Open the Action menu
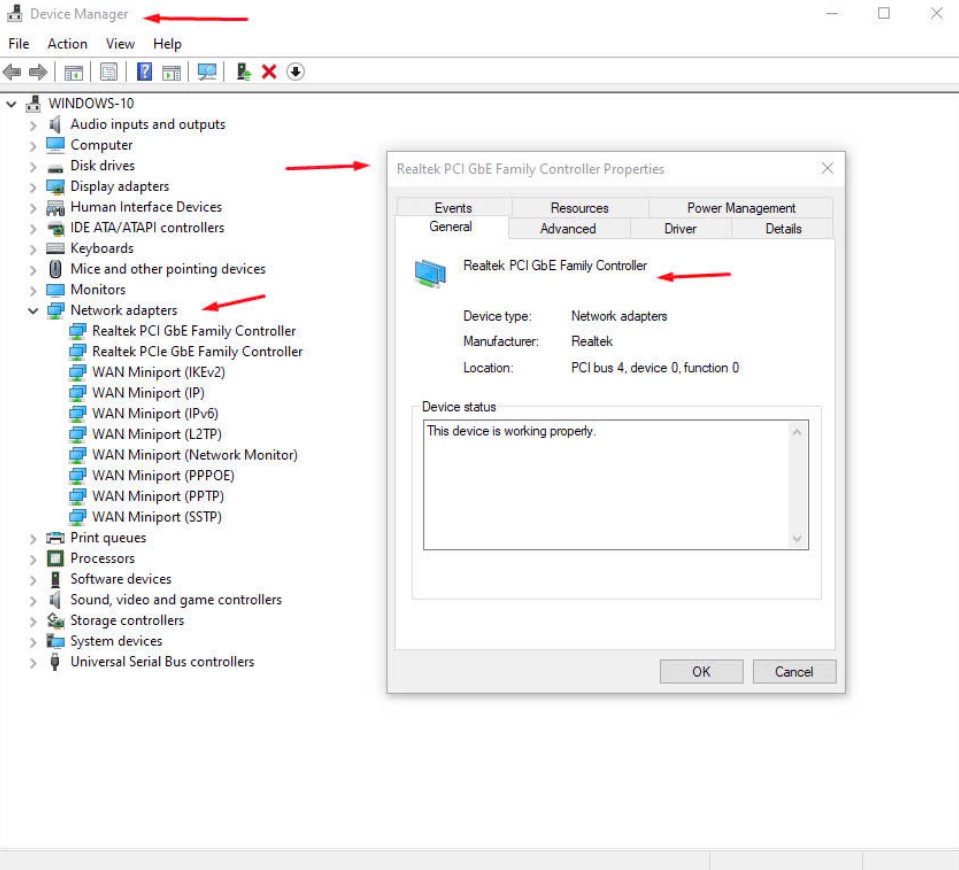Viewport: 959px width, 870px height. 67,44
